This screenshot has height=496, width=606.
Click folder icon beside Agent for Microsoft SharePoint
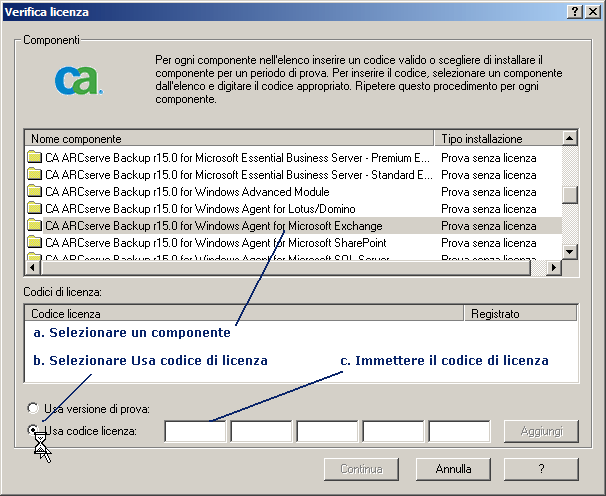(34, 242)
